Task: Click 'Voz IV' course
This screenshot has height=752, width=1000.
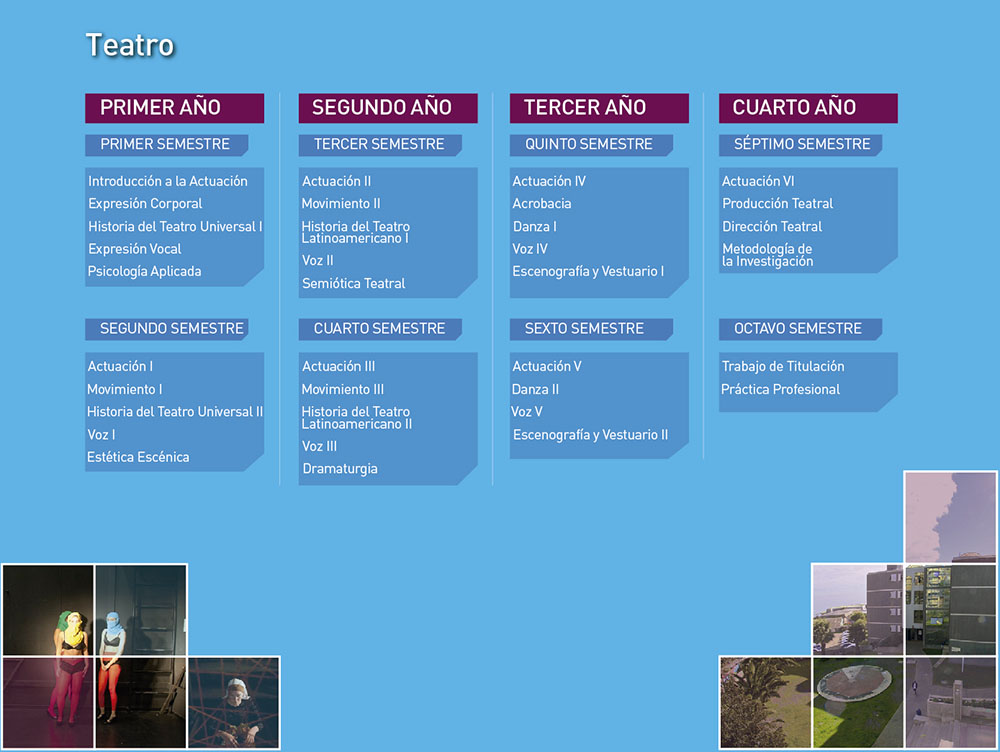Action: (530, 249)
